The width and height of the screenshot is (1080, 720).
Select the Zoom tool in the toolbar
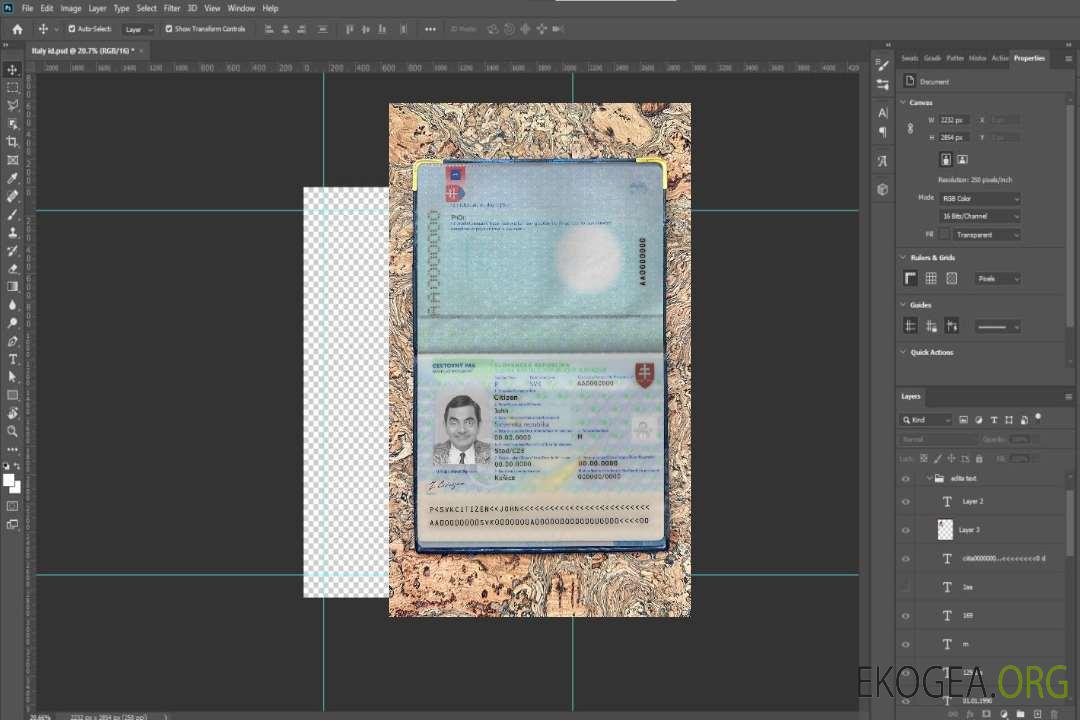pos(13,431)
